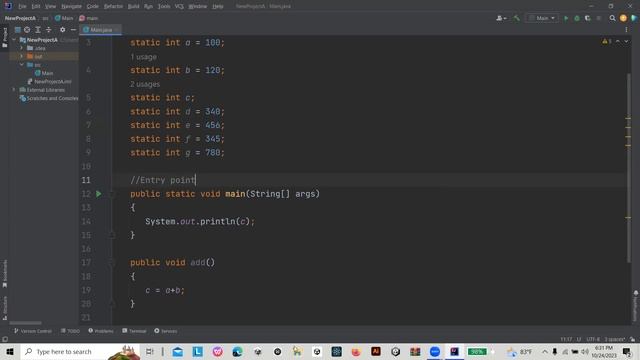Open editor tab options three-dot menu
Screen dimensions: 640x360
pos(626,30)
